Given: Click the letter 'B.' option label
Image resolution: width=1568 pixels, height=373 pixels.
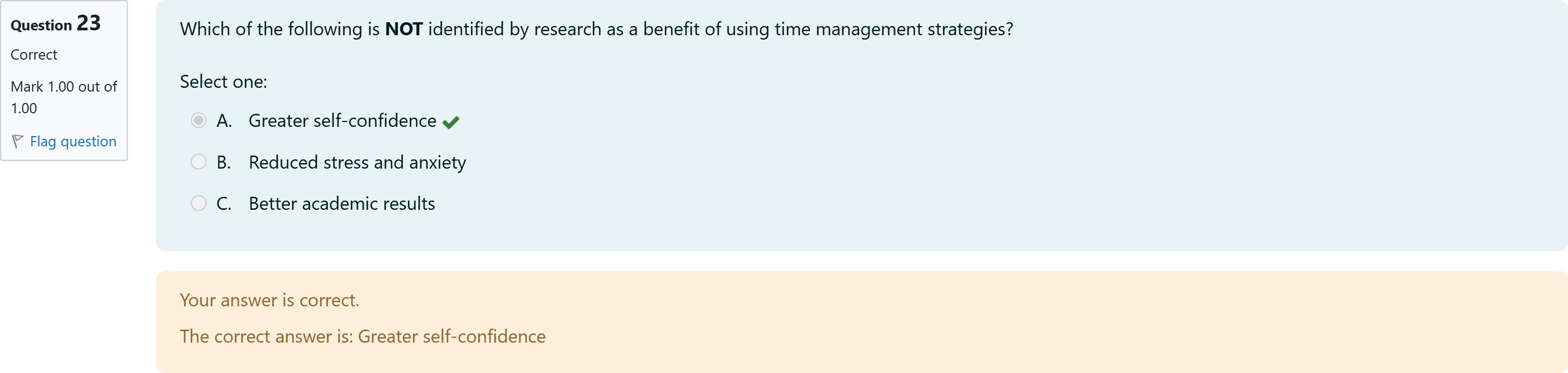Looking at the screenshot, I should coord(224,162).
